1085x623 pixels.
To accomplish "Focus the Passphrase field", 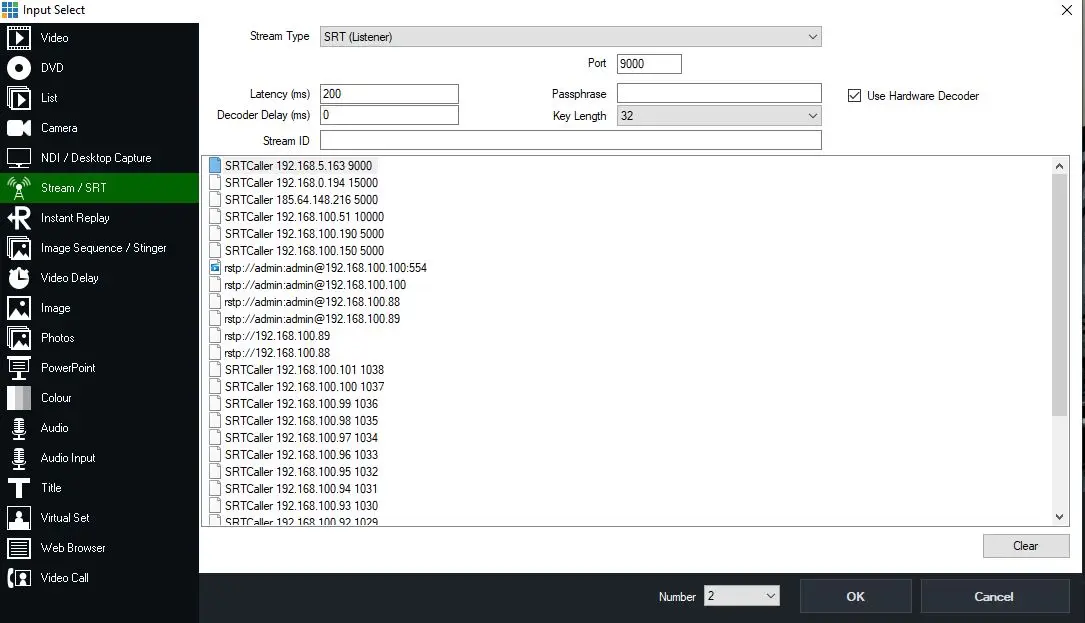I will [719, 93].
